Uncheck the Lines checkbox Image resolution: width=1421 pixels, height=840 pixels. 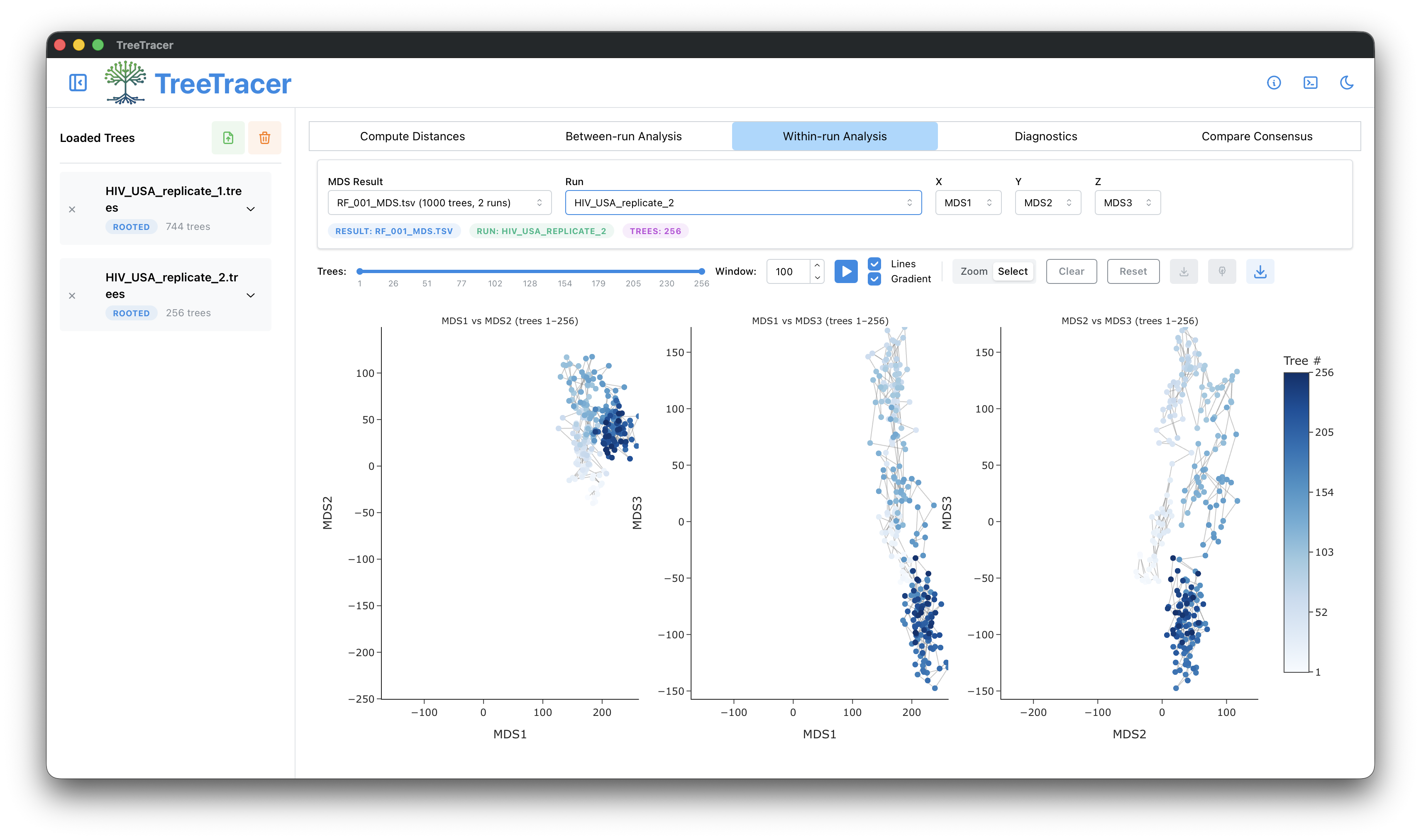pyautogui.click(x=874, y=264)
